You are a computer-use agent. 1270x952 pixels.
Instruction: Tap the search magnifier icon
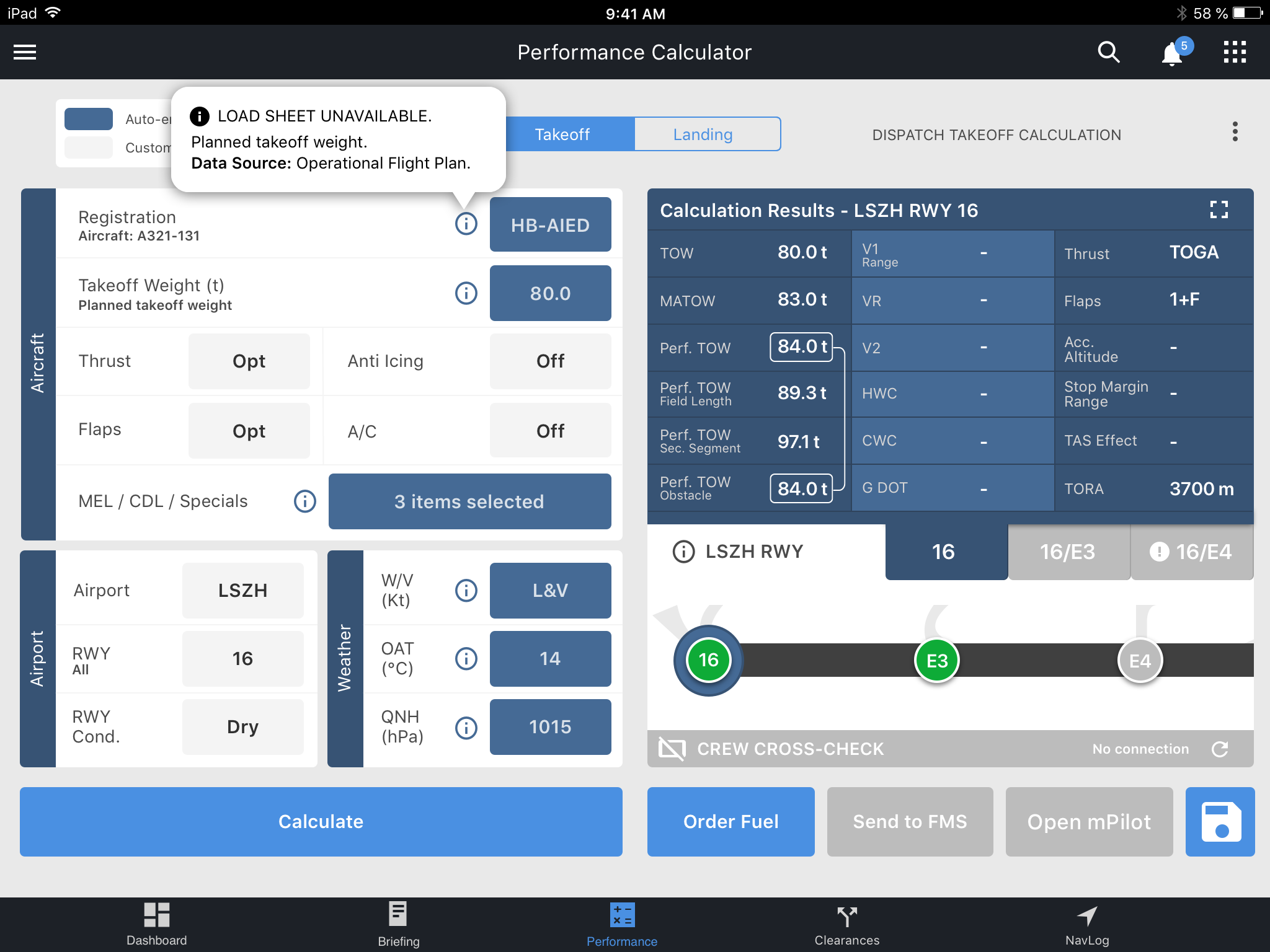1108,53
